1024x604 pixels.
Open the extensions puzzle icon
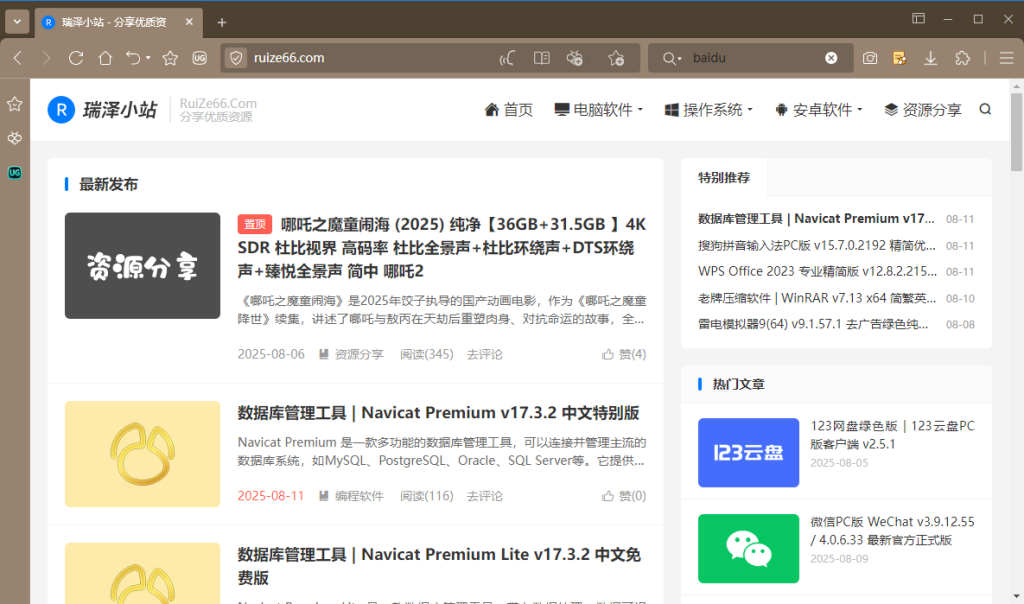[962, 58]
